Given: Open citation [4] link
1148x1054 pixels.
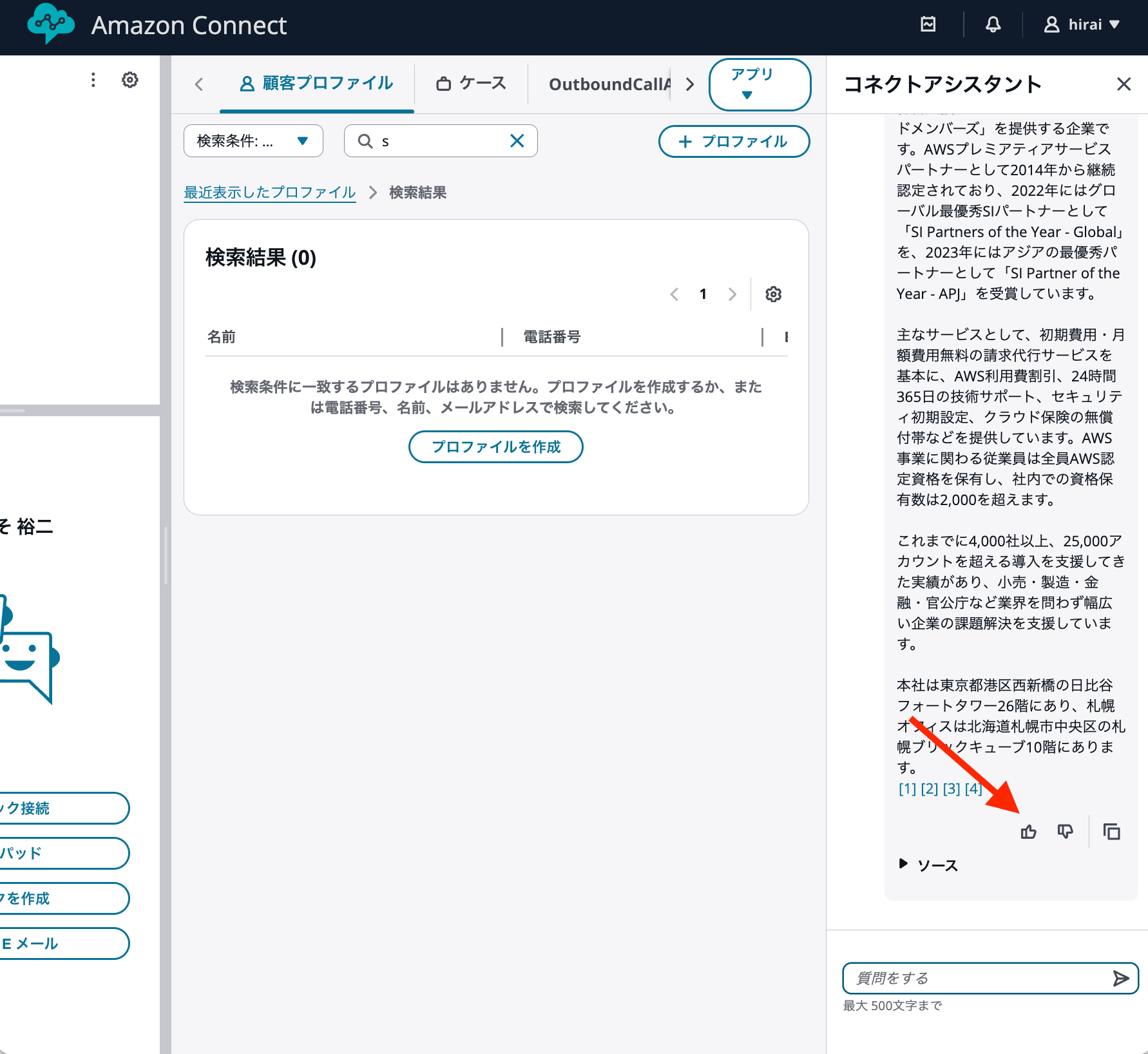Looking at the screenshot, I should coord(973,789).
